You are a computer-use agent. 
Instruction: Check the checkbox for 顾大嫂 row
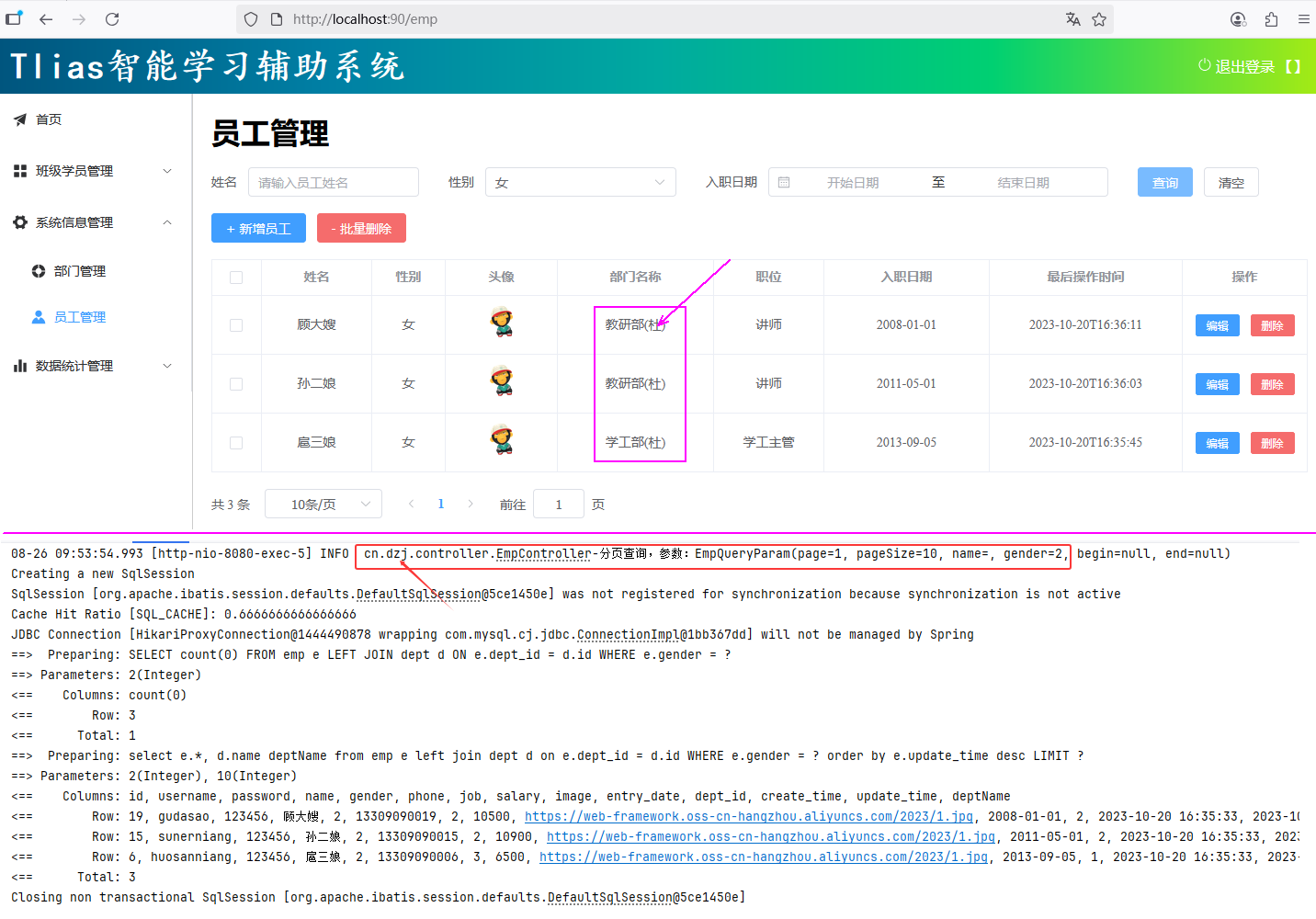pyautogui.click(x=236, y=325)
